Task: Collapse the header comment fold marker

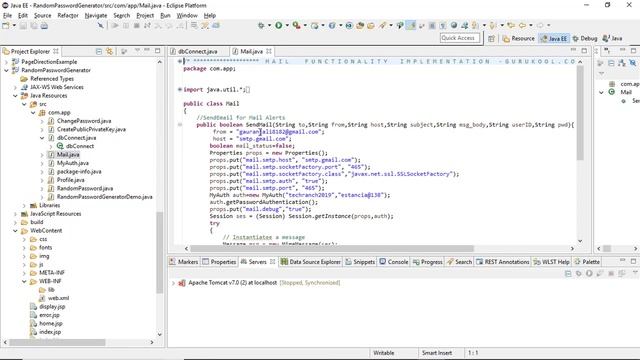Action: (x=180, y=61)
